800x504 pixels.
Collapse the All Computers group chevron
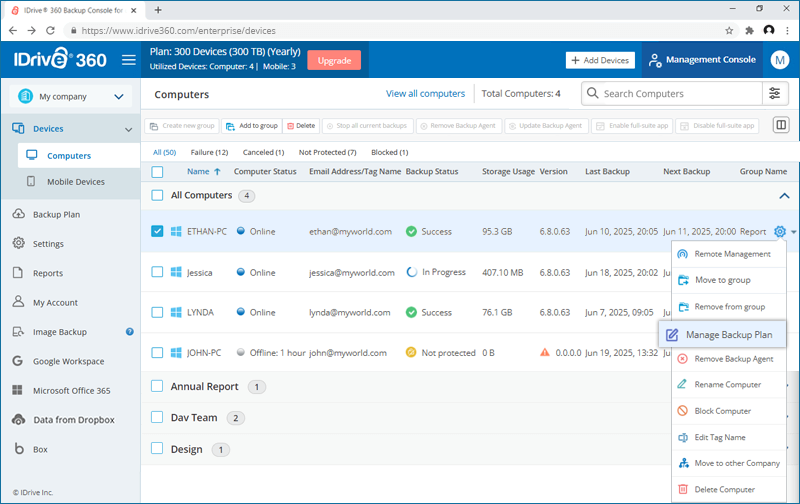tap(784, 196)
